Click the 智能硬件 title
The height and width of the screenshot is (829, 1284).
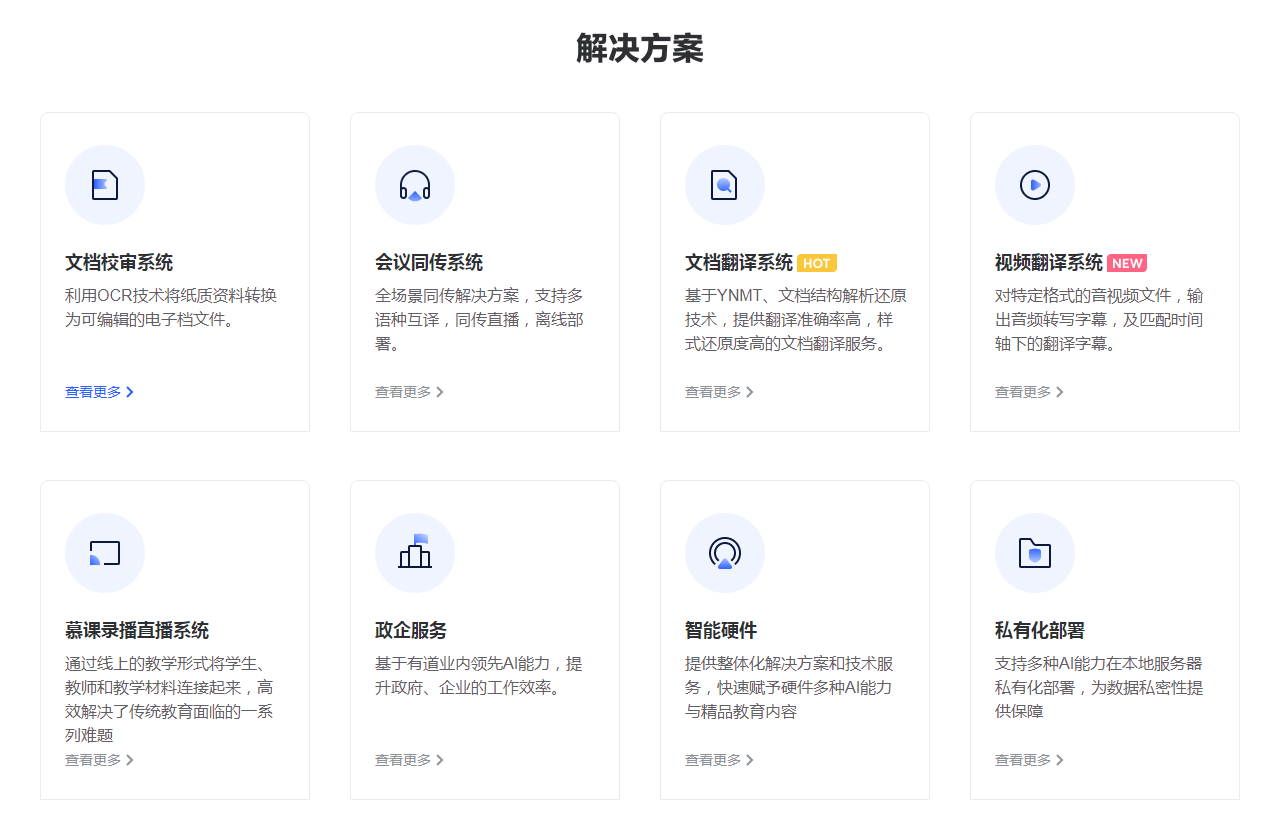[x=721, y=631]
